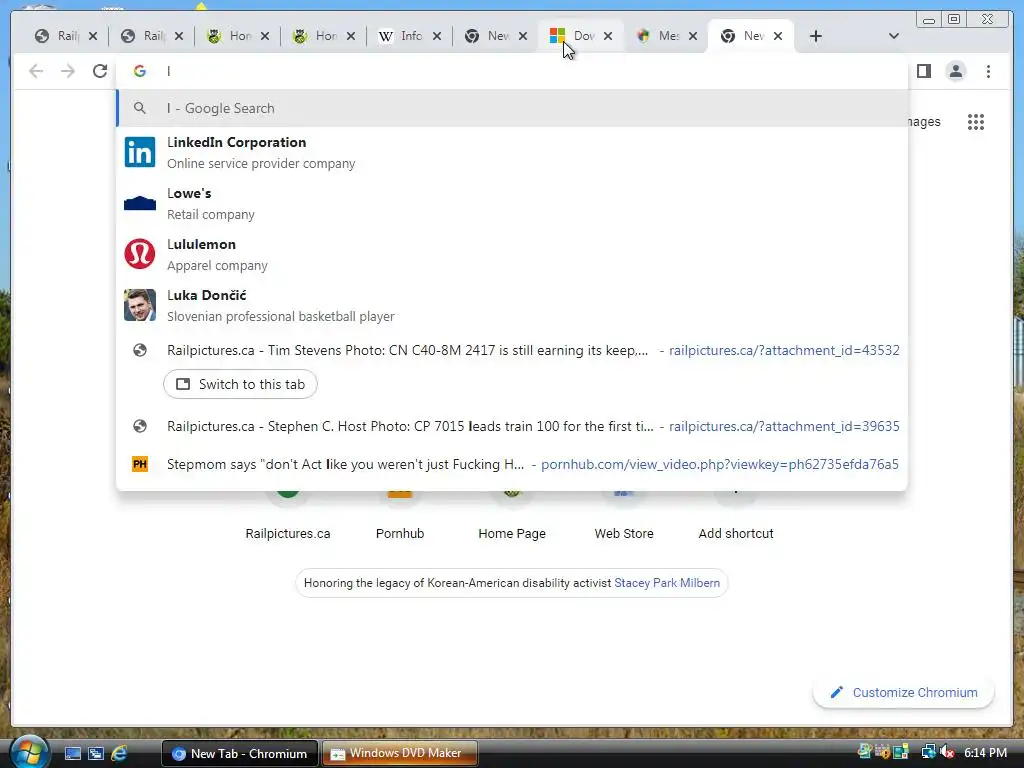This screenshot has height=768, width=1024.
Task: Open the railpictures.ca attachment_id=39635 link
Action: 784,426
